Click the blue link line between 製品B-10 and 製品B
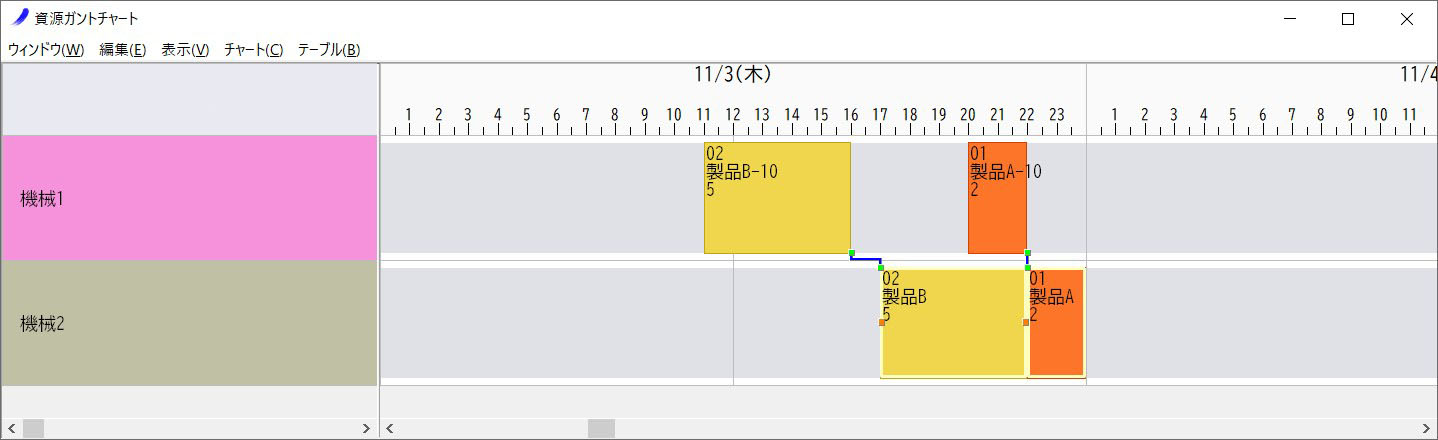This screenshot has height=440, width=1438. click(x=866, y=260)
